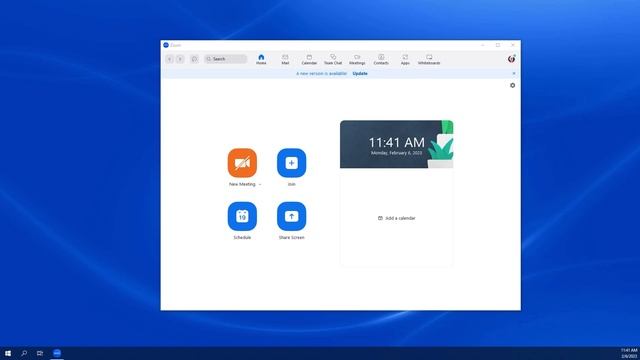Screen dimensions: 640x360
Task: Open the Contacts tab
Action: click(x=381, y=60)
